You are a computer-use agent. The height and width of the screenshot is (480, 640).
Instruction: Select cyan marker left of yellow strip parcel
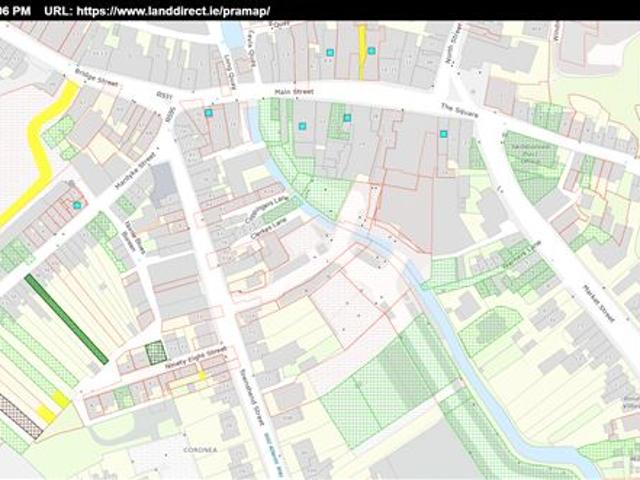click(x=329, y=51)
